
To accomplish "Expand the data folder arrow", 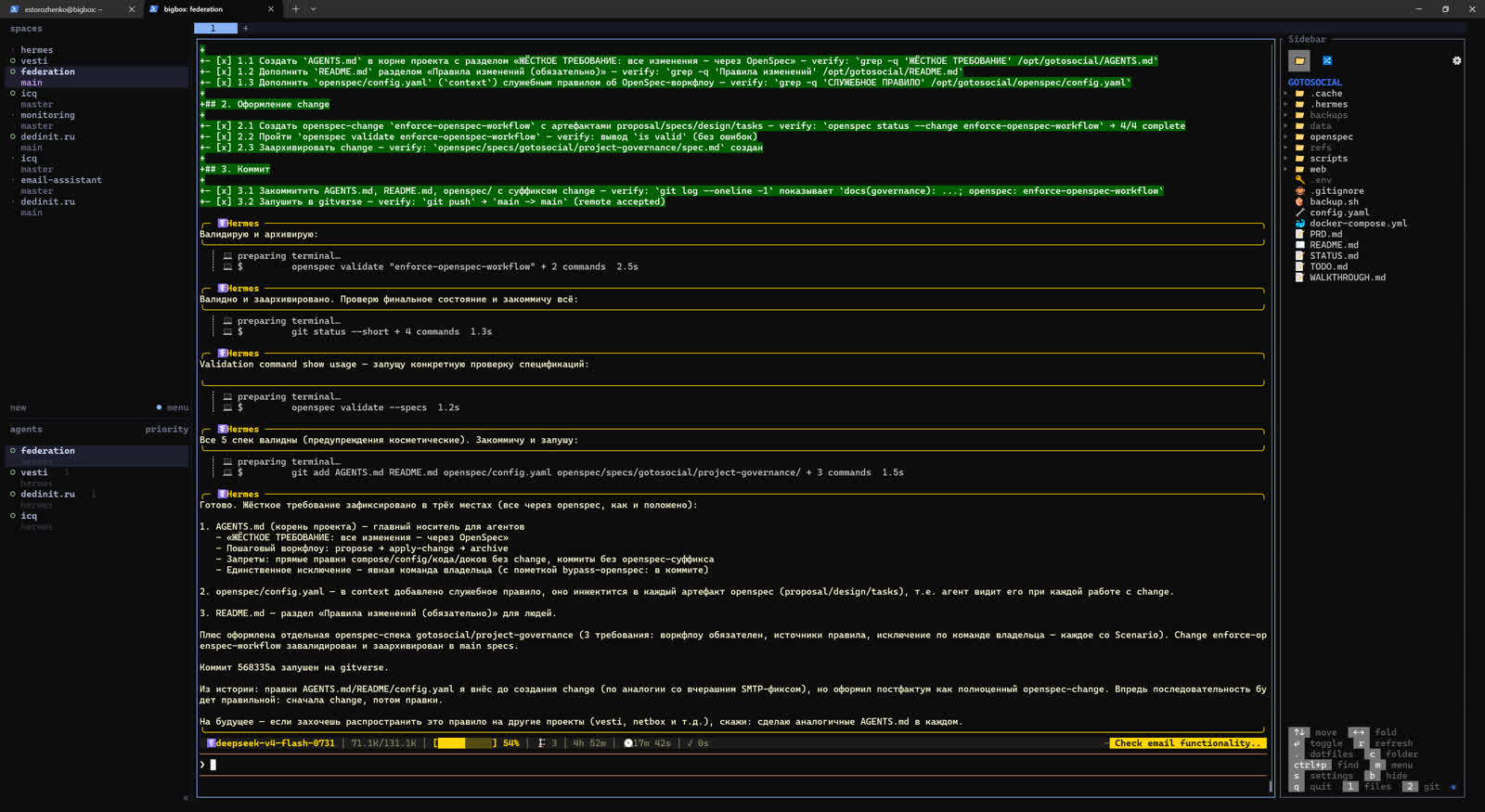I will click(1286, 126).
